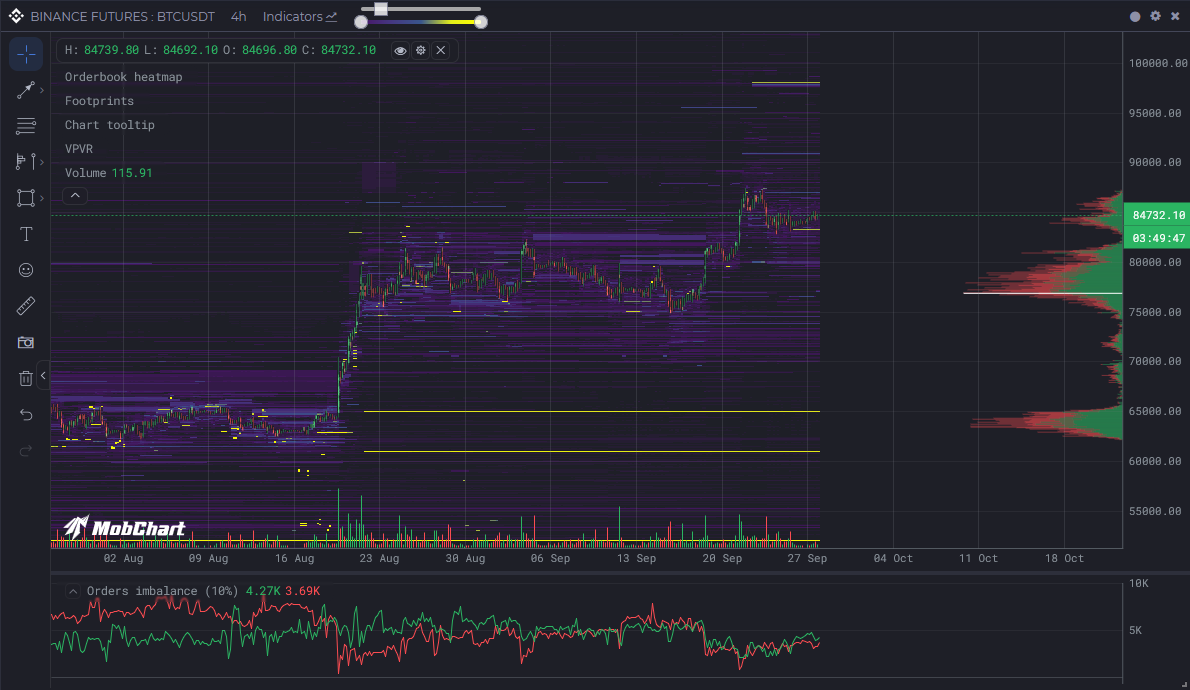Screen dimensions: 1190x690
Task: Select the trend line drawing tool
Action: [x=25, y=90]
